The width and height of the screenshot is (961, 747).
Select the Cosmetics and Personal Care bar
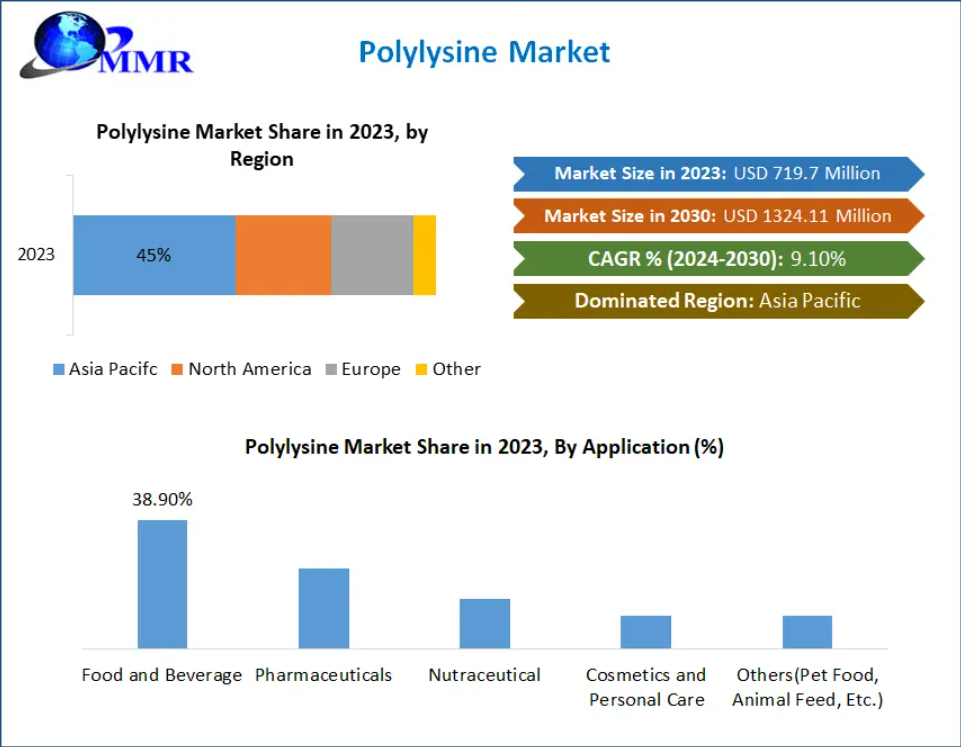click(645, 632)
